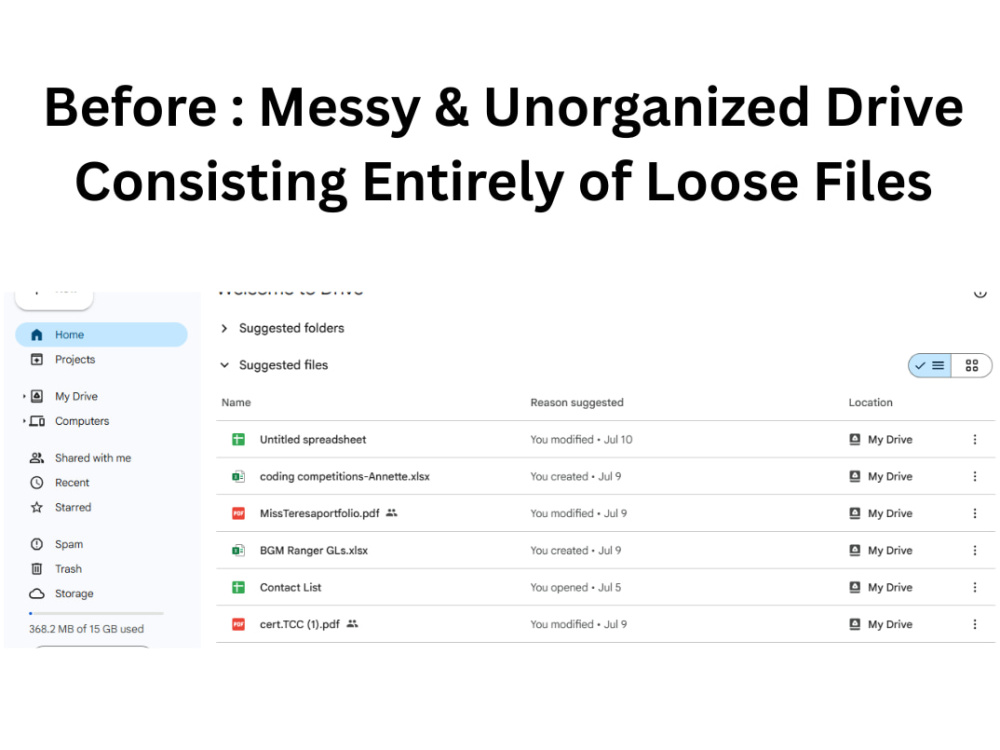Click the Contact List Sheets icon
This screenshot has width=1000, height=750.
[x=239, y=588]
